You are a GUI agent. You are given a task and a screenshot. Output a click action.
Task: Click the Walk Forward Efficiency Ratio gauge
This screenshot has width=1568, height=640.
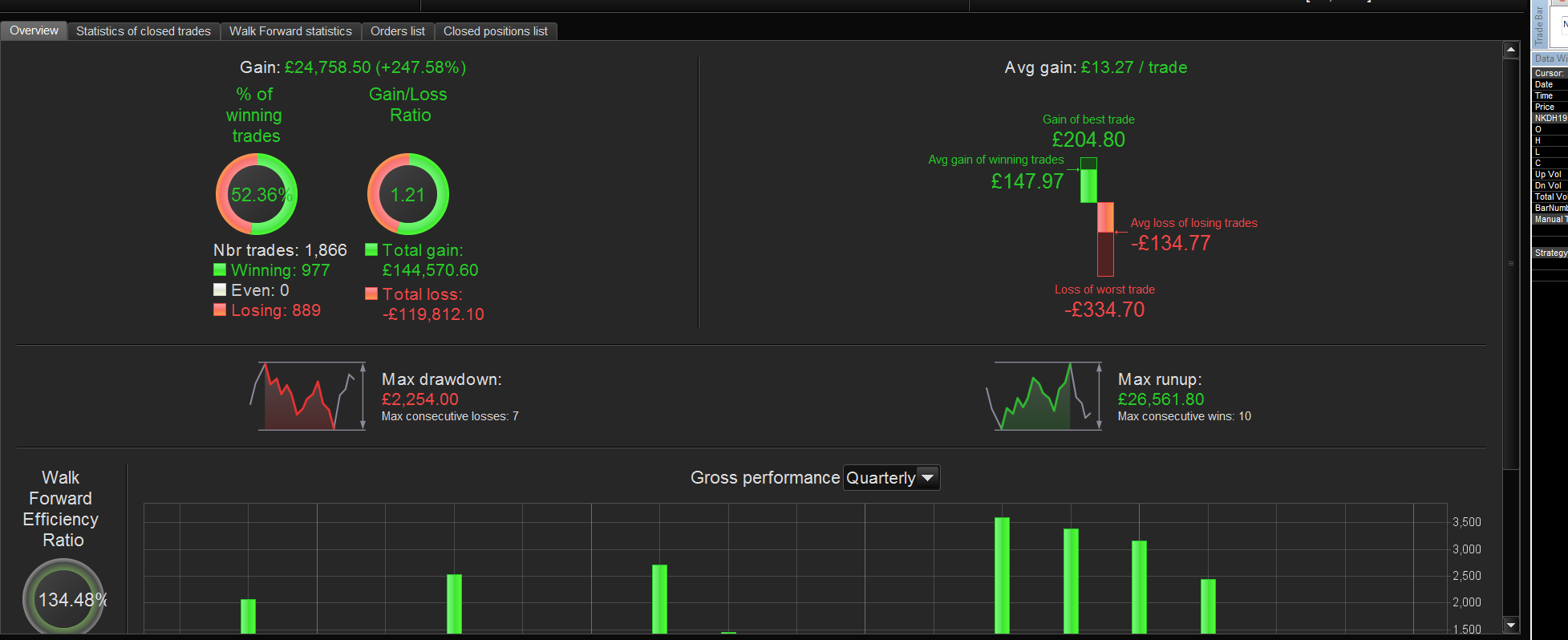tap(64, 598)
